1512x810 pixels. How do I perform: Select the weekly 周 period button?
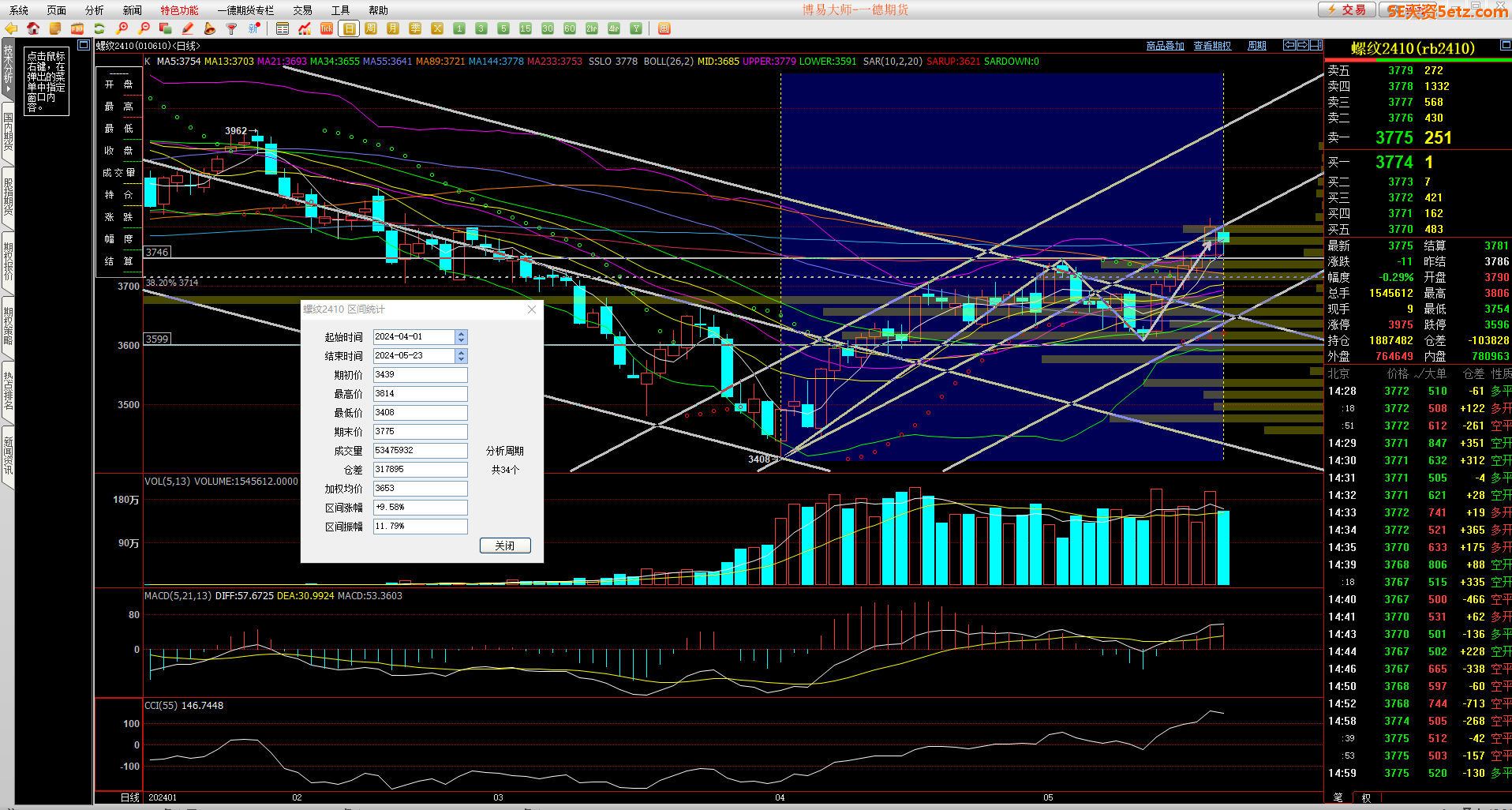click(x=371, y=28)
